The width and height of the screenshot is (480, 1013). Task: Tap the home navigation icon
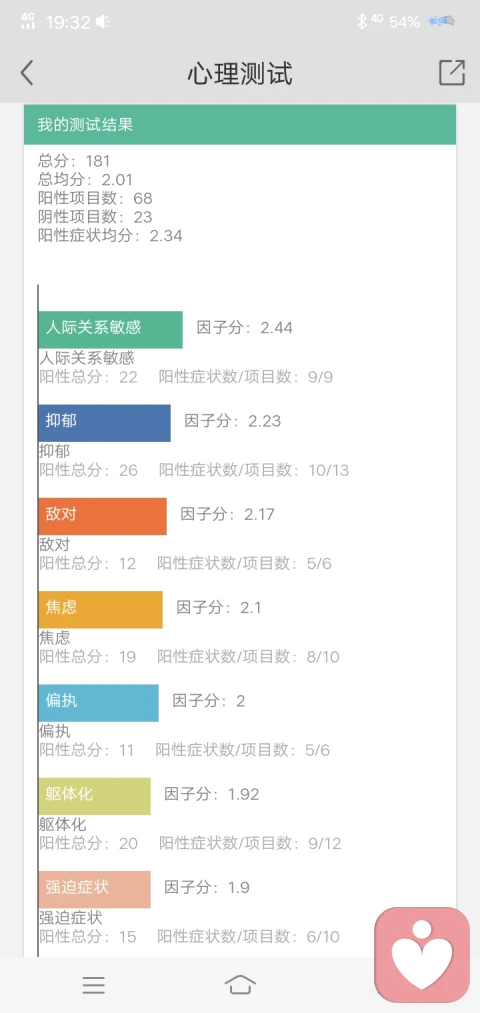point(240,985)
